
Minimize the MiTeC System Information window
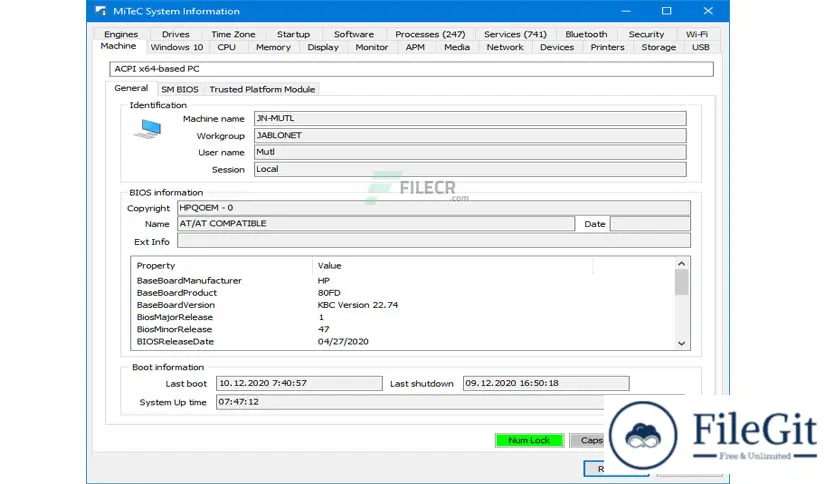click(626, 11)
